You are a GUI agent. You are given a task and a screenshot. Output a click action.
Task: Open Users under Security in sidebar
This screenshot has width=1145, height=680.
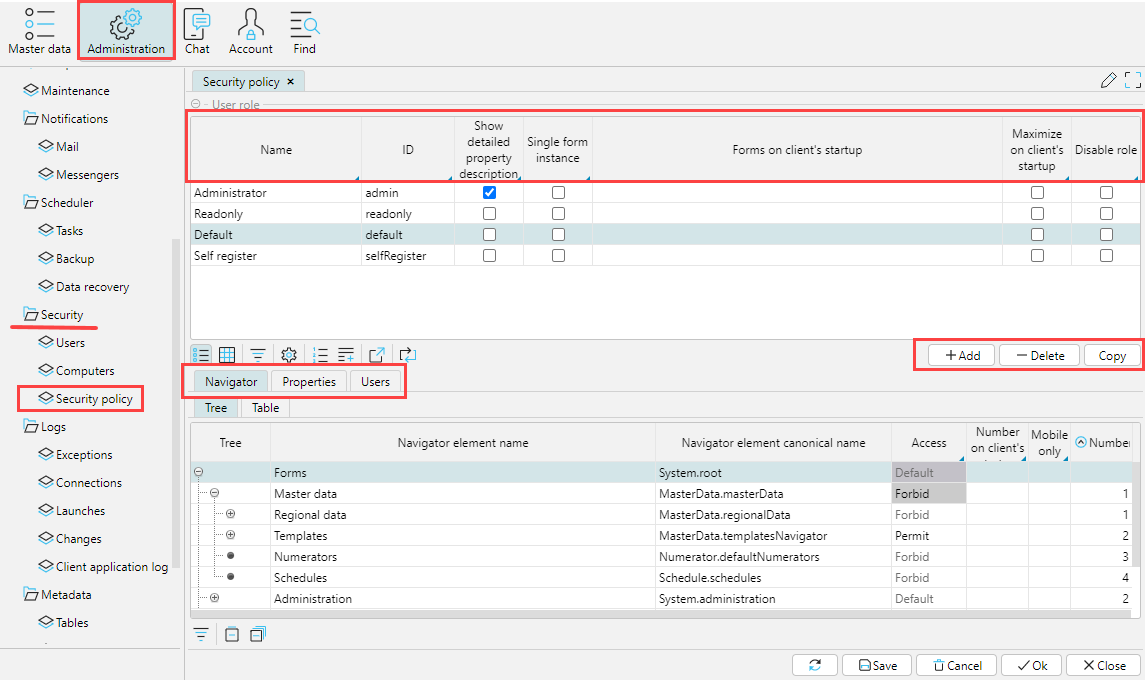coord(70,343)
